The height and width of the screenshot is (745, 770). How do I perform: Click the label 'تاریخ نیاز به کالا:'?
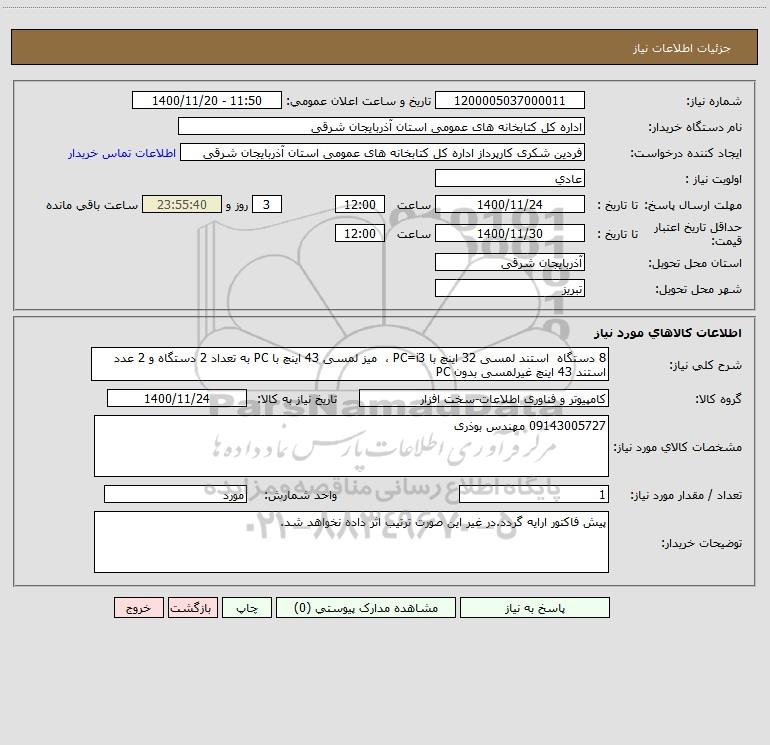[298, 400]
